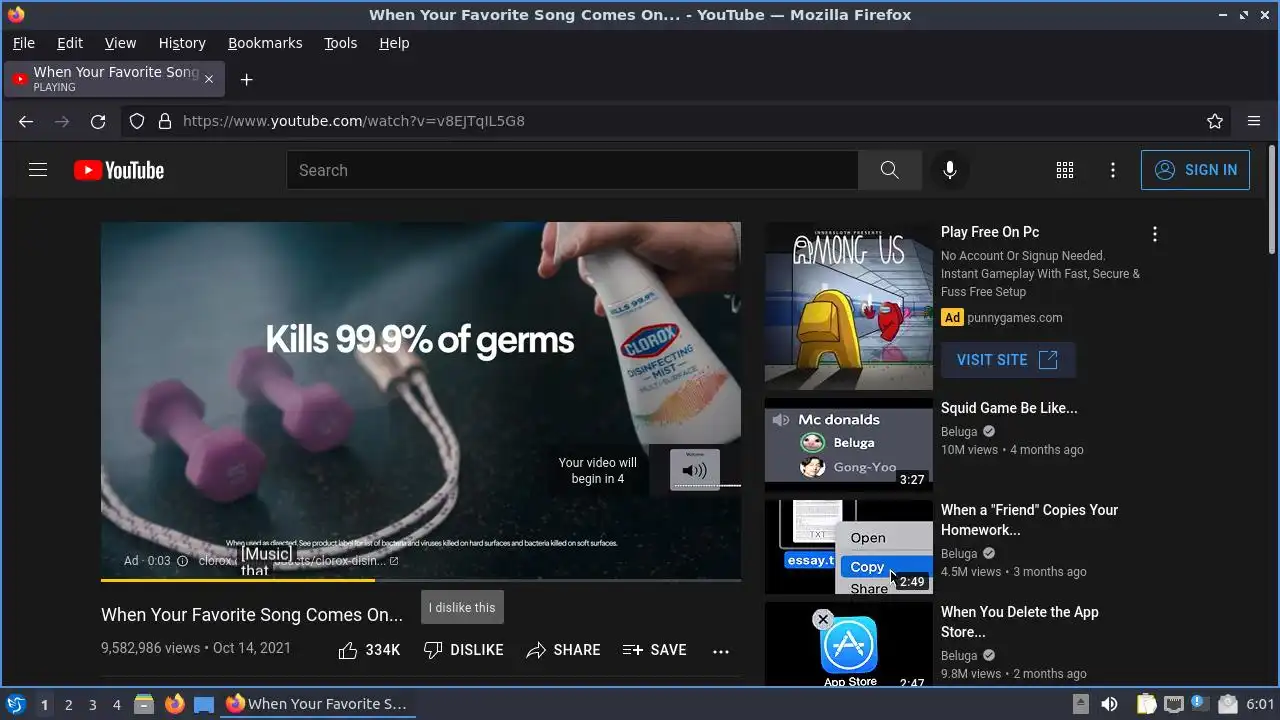Screen dimensions: 1280x720
Task: Click the URL address bar
Action: click(677, 121)
